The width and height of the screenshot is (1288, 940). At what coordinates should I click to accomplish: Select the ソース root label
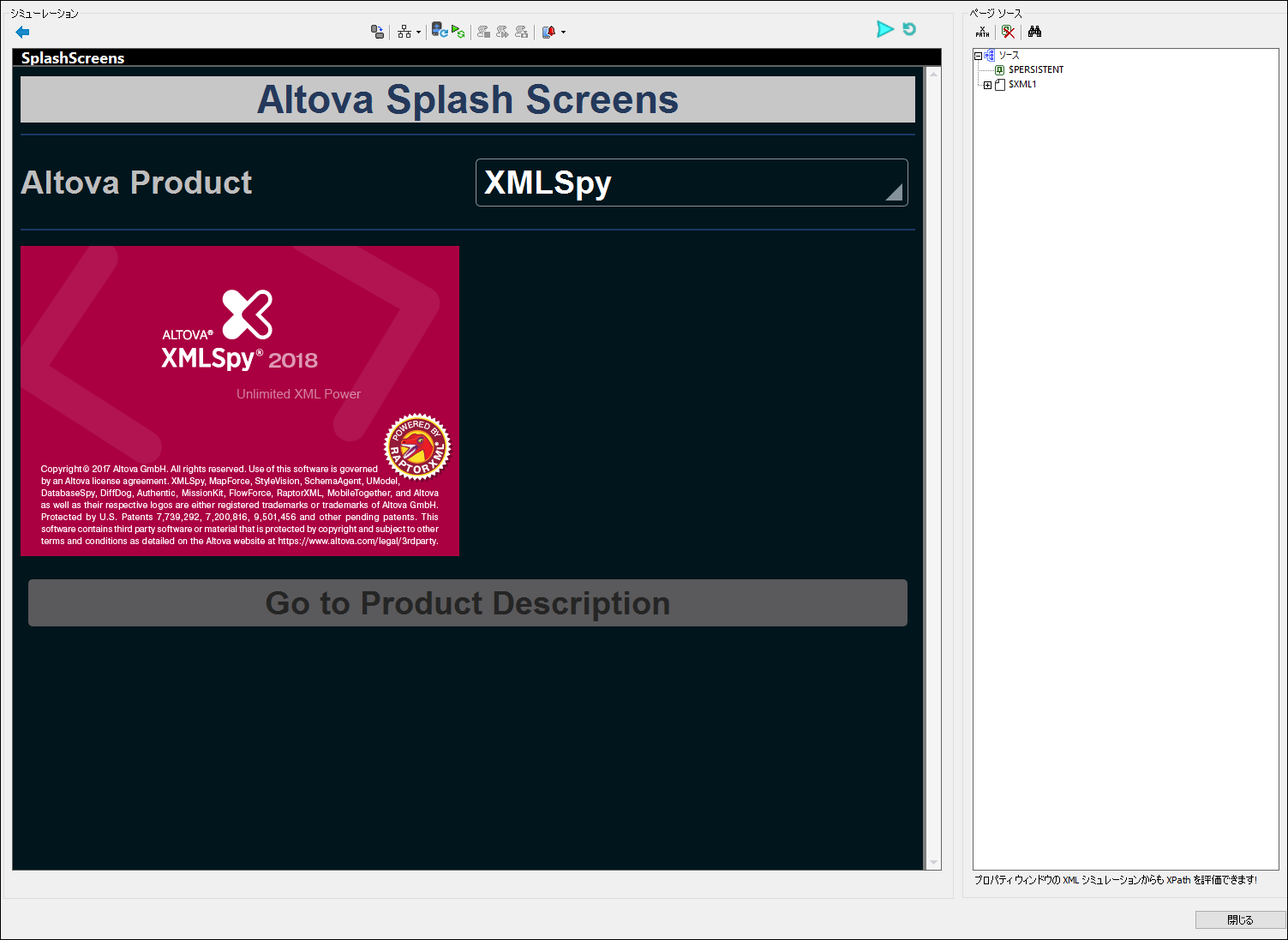tap(1009, 56)
